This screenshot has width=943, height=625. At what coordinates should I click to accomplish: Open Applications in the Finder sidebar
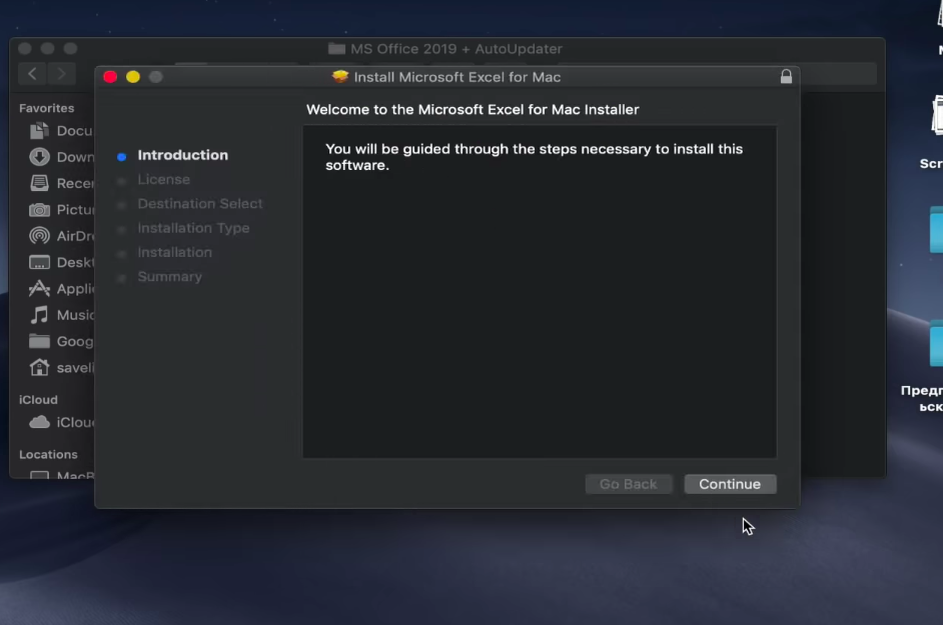(x=61, y=289)
